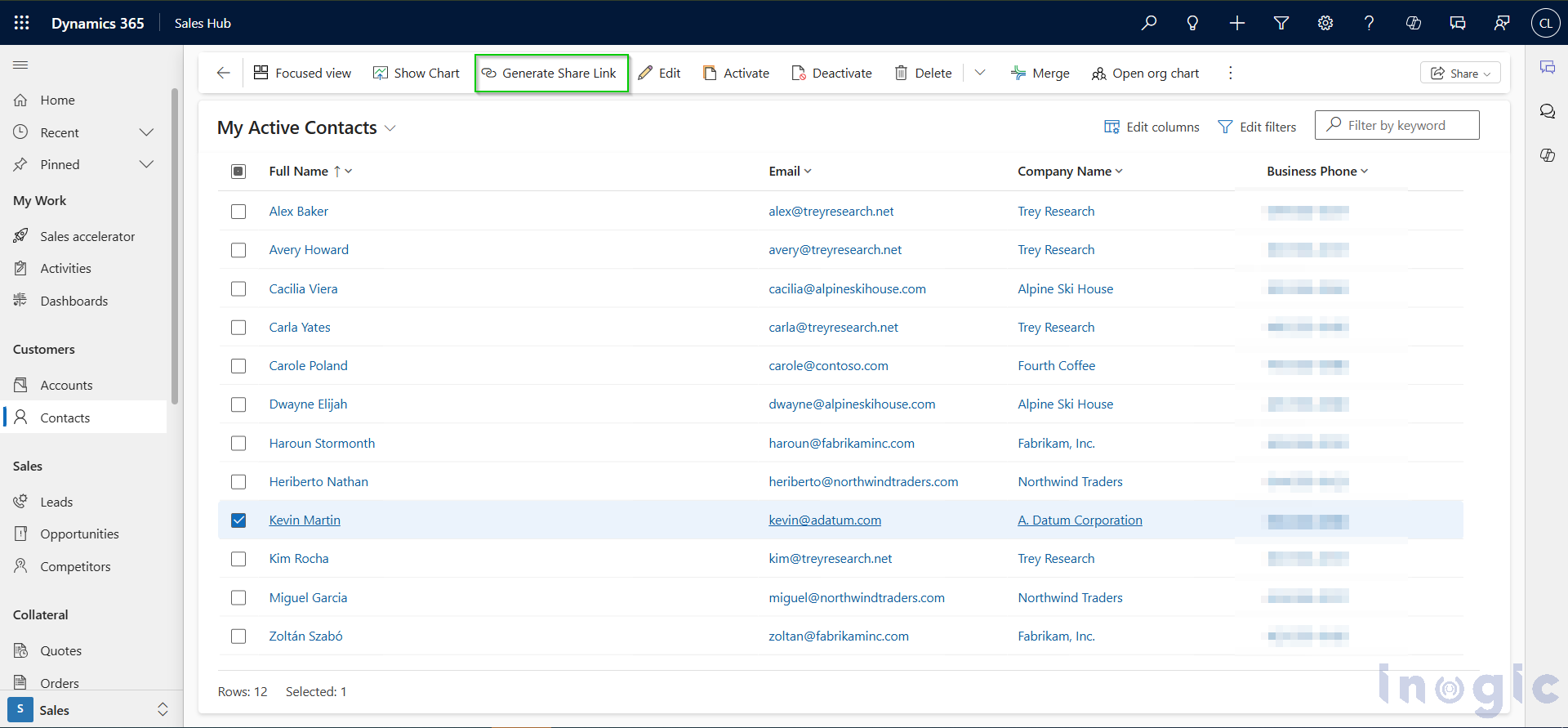Check the Carla Yates row checkbox
This screenshot has height=728, width=1568.
tap(238, 328)
